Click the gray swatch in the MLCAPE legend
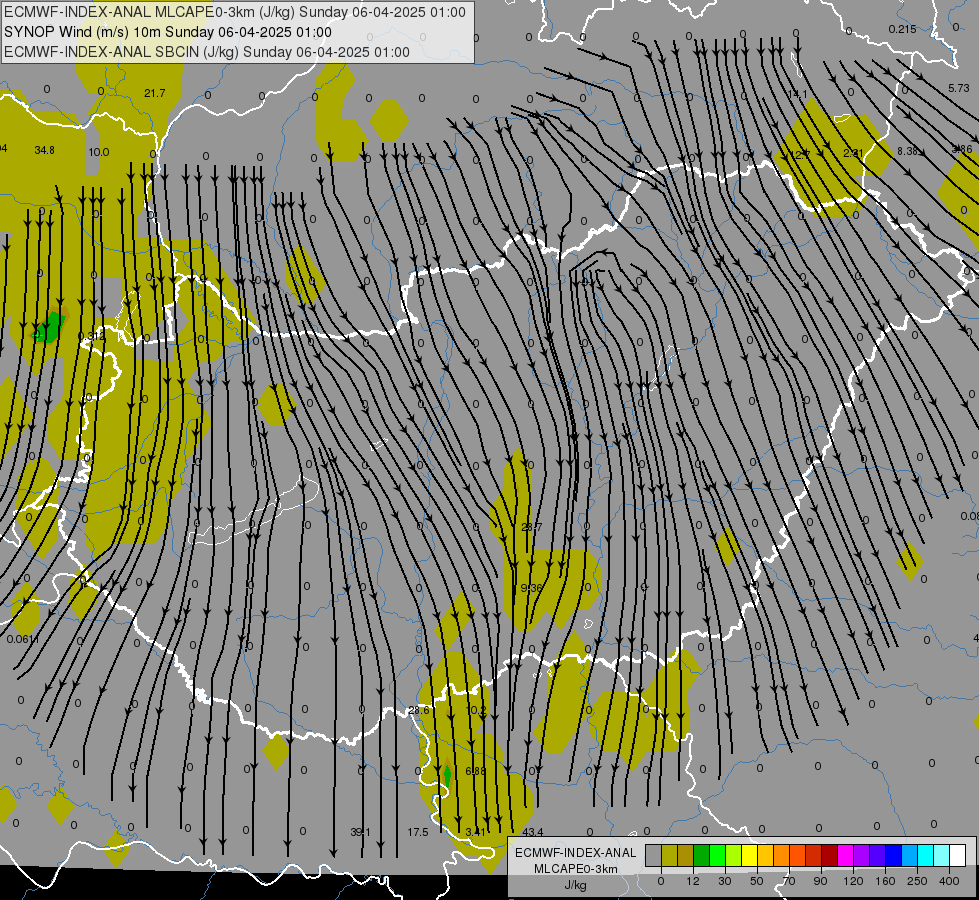 [654, 855]
